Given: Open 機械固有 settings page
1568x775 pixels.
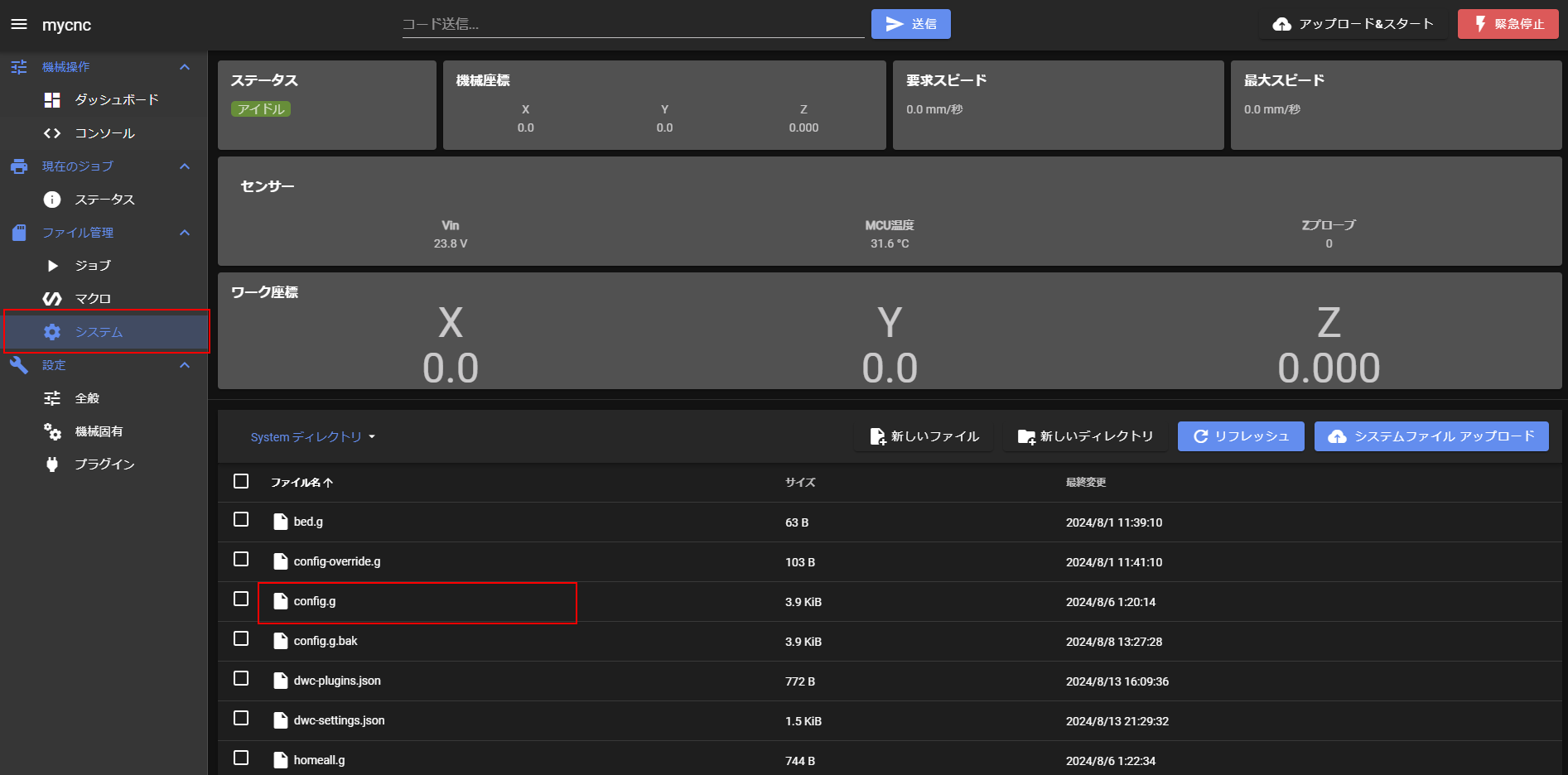Looking at the screenshot, I should point(104,431).
